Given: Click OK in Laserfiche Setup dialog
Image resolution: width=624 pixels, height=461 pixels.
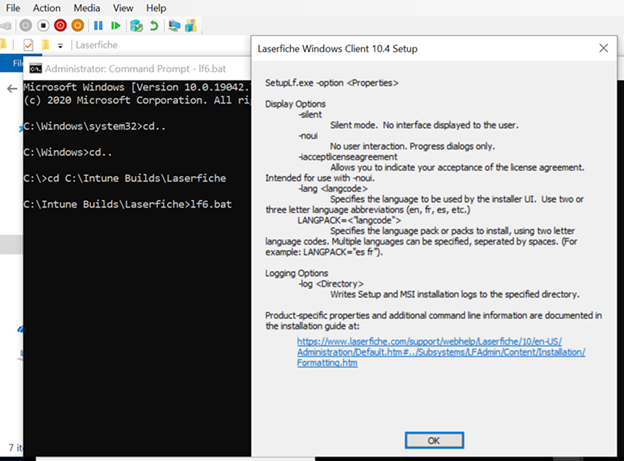Looking at the screenshot, I should pos(434,440).
